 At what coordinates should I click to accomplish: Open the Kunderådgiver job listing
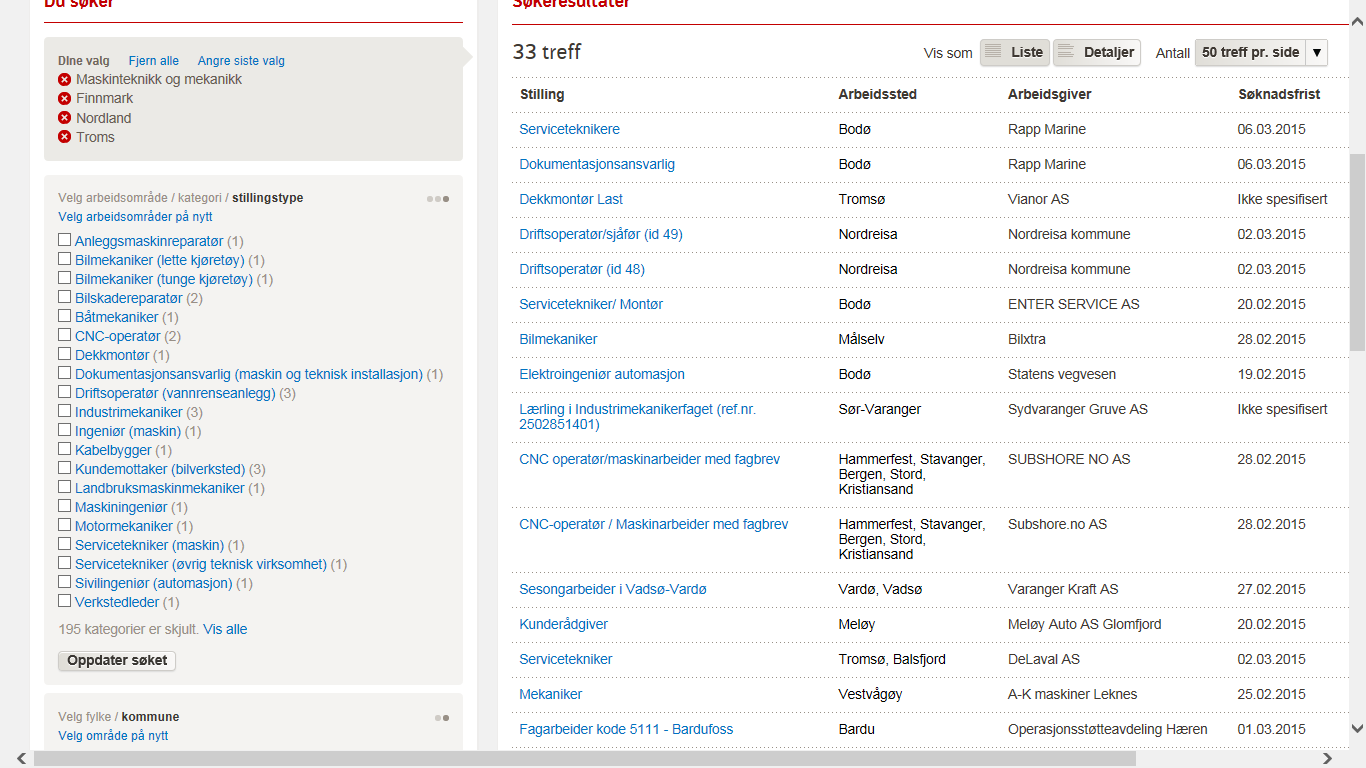click(563, 624)
